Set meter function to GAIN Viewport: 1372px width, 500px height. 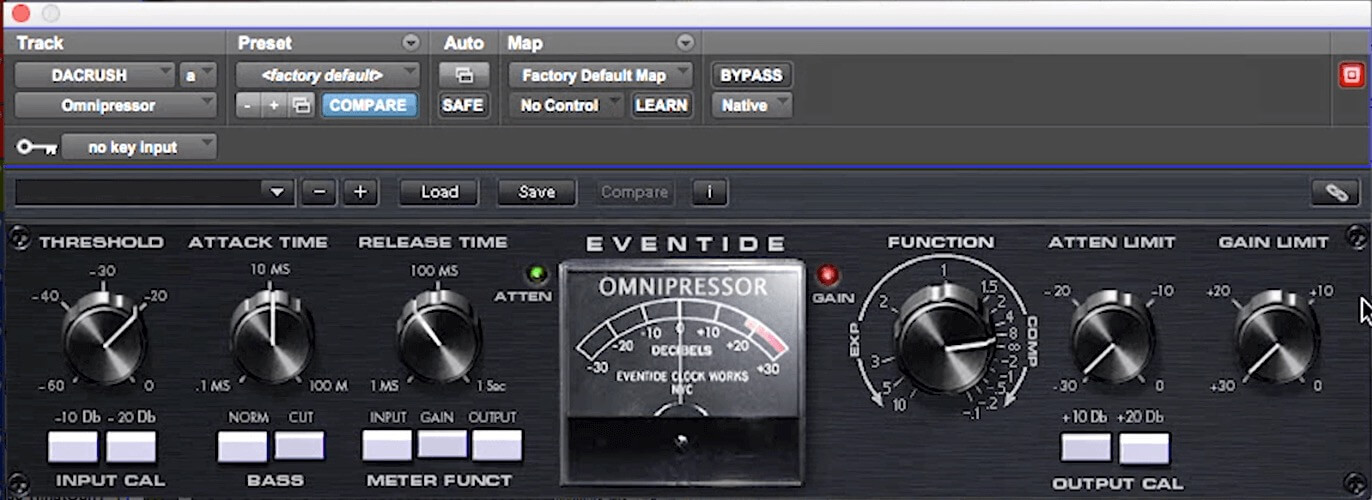pos(442,445)
